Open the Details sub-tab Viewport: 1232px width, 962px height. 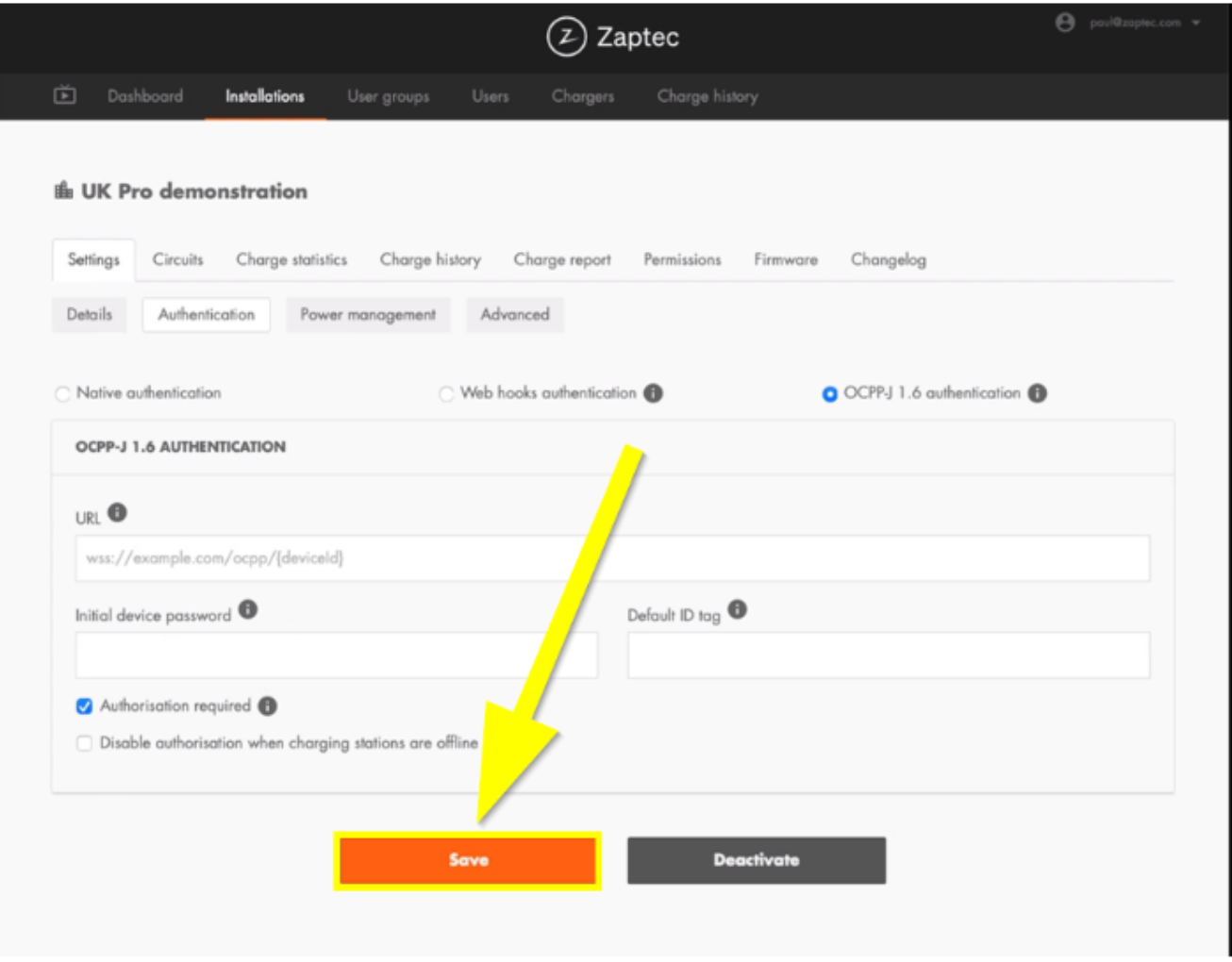coord(90,315)
